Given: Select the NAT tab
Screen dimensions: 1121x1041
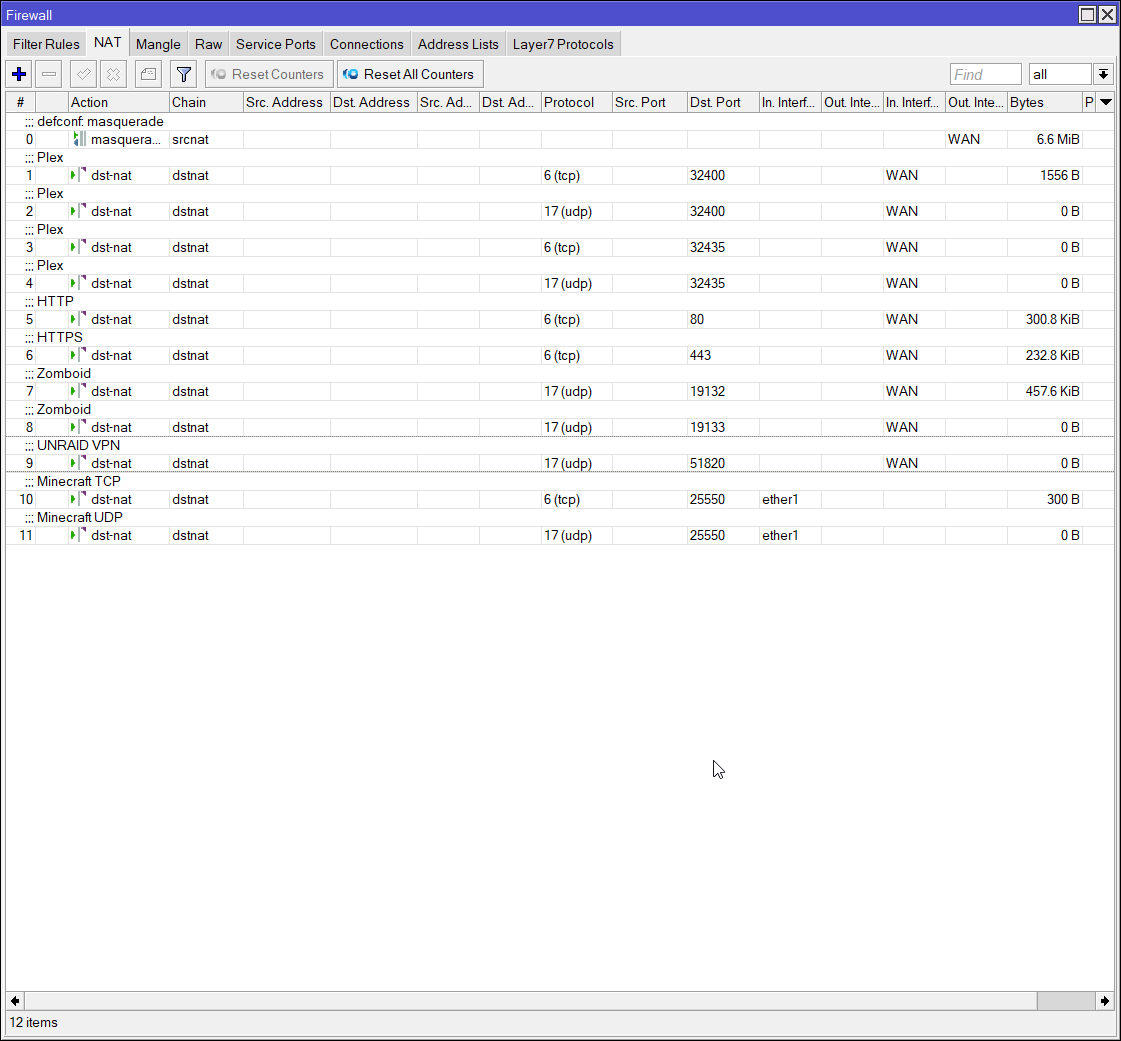Looking at the screenshot, I should (x=108, y=42).
